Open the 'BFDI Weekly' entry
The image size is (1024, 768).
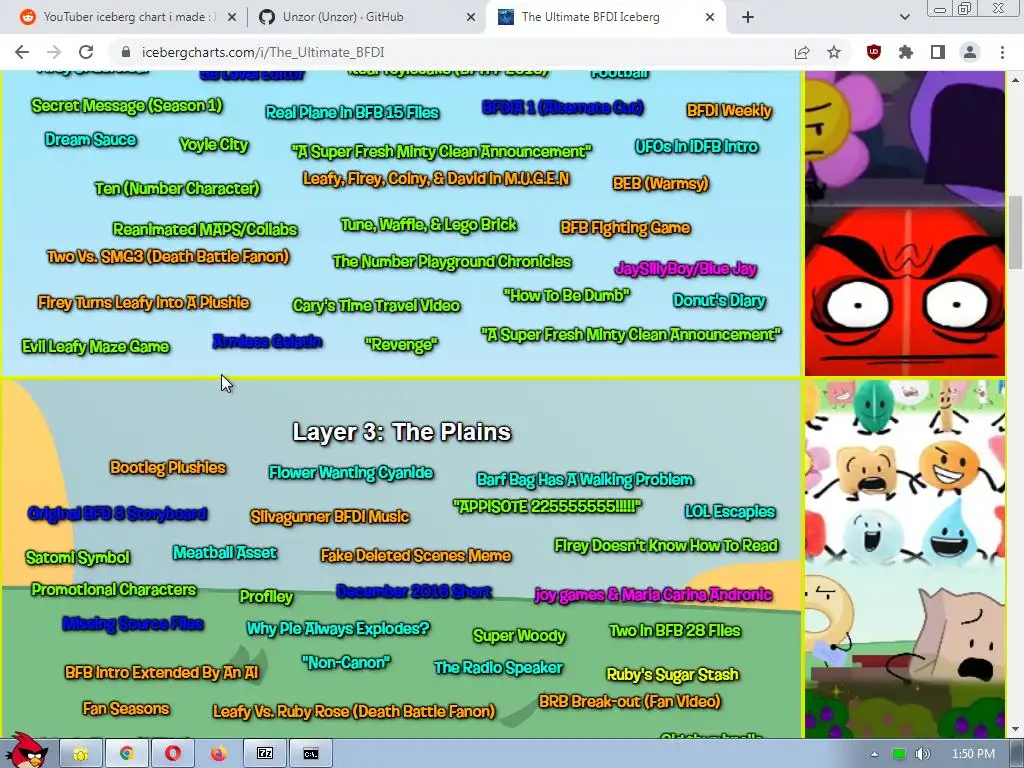coord(729,110)
